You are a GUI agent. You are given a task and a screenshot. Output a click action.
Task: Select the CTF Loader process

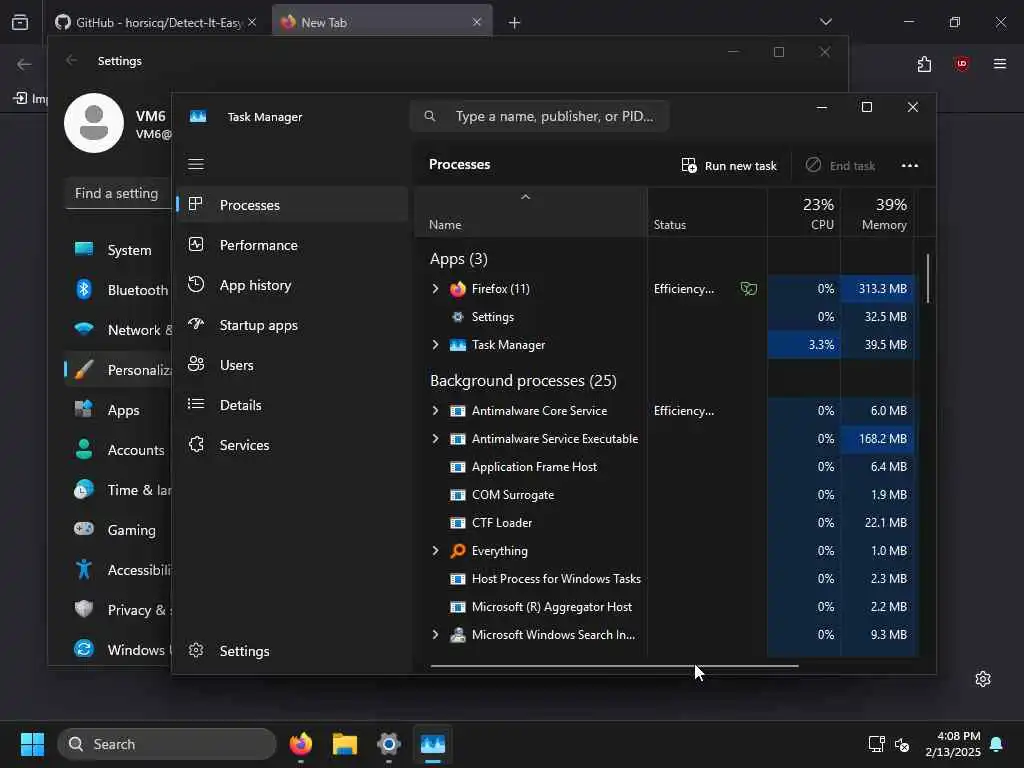(666, 522)
